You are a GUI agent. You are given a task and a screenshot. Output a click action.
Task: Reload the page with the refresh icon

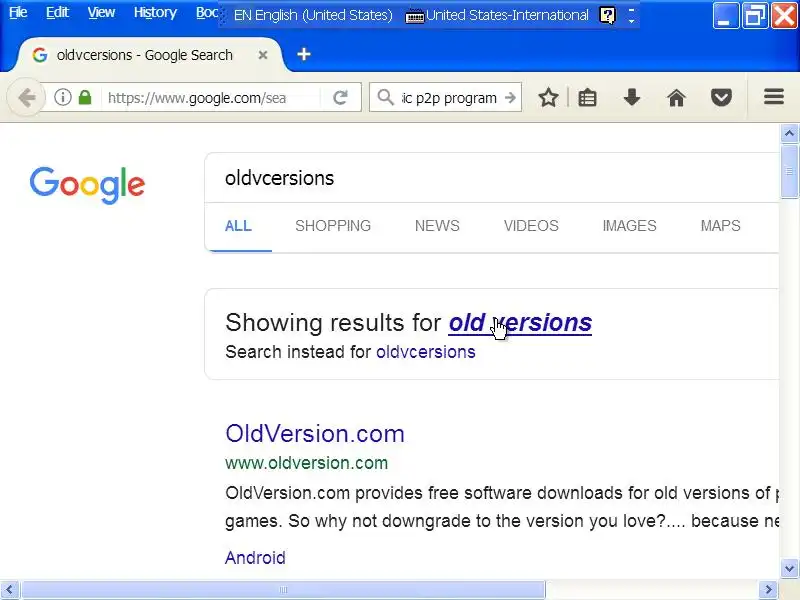340,97
